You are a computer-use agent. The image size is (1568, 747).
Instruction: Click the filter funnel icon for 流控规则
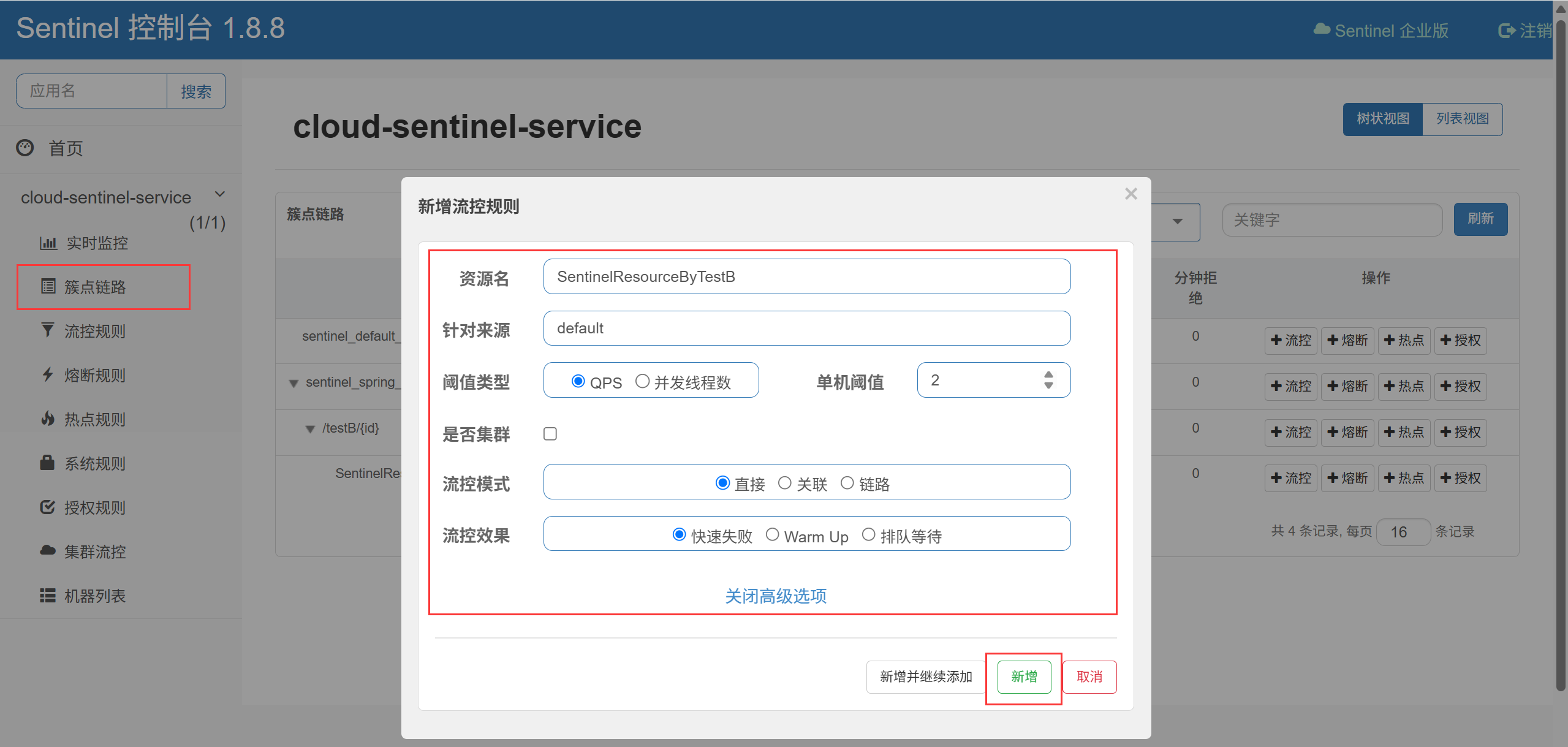tap(47, 330)
